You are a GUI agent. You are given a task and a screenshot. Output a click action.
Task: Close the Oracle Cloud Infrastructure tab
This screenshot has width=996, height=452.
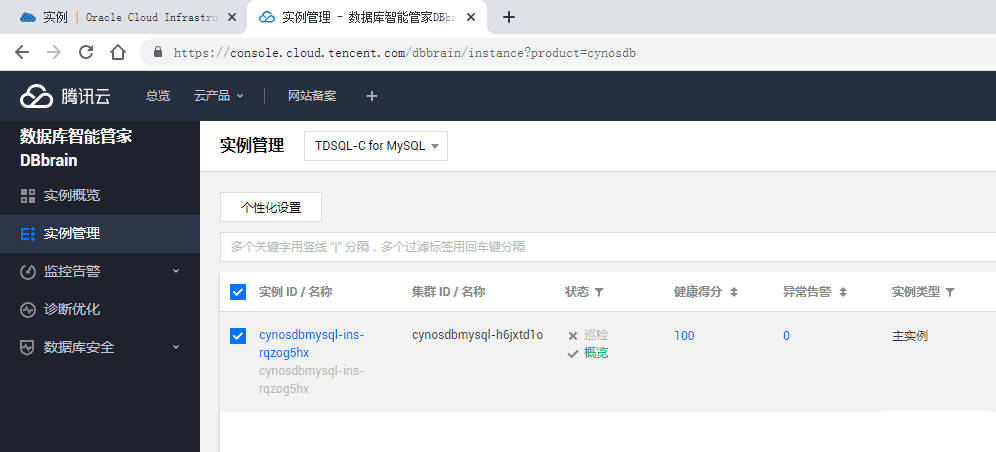click(232, 17)
